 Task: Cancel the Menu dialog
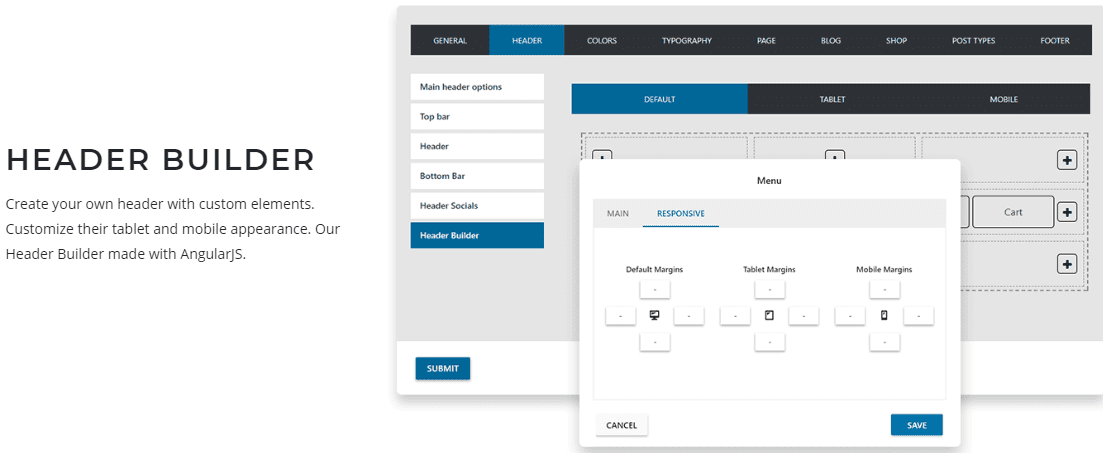click(x=622, y=425)
